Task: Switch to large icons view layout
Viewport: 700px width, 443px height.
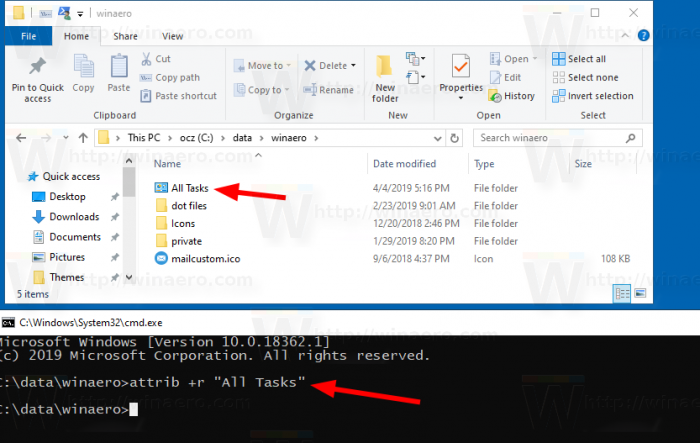Action: click(640, 293)
